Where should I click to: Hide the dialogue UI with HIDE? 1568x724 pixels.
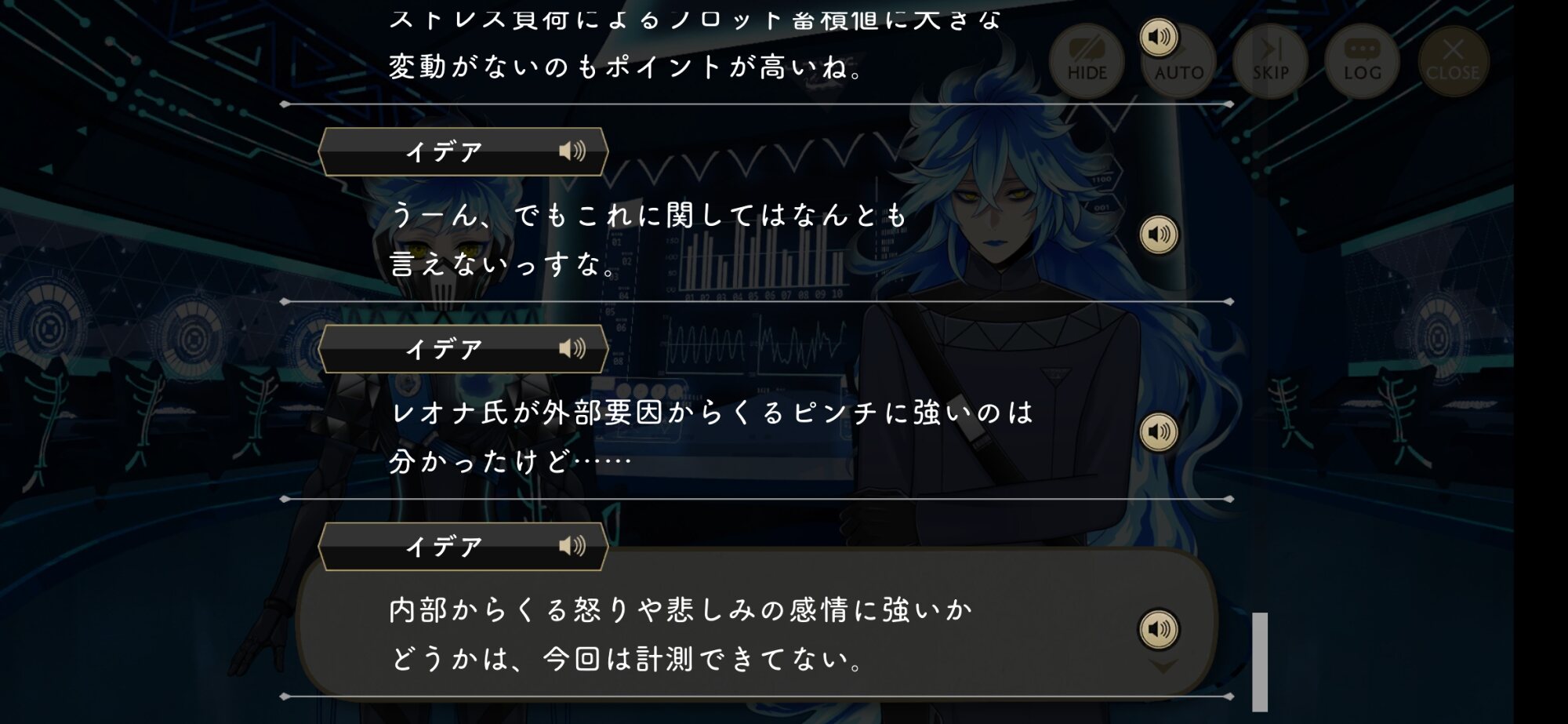[1087, 60]
